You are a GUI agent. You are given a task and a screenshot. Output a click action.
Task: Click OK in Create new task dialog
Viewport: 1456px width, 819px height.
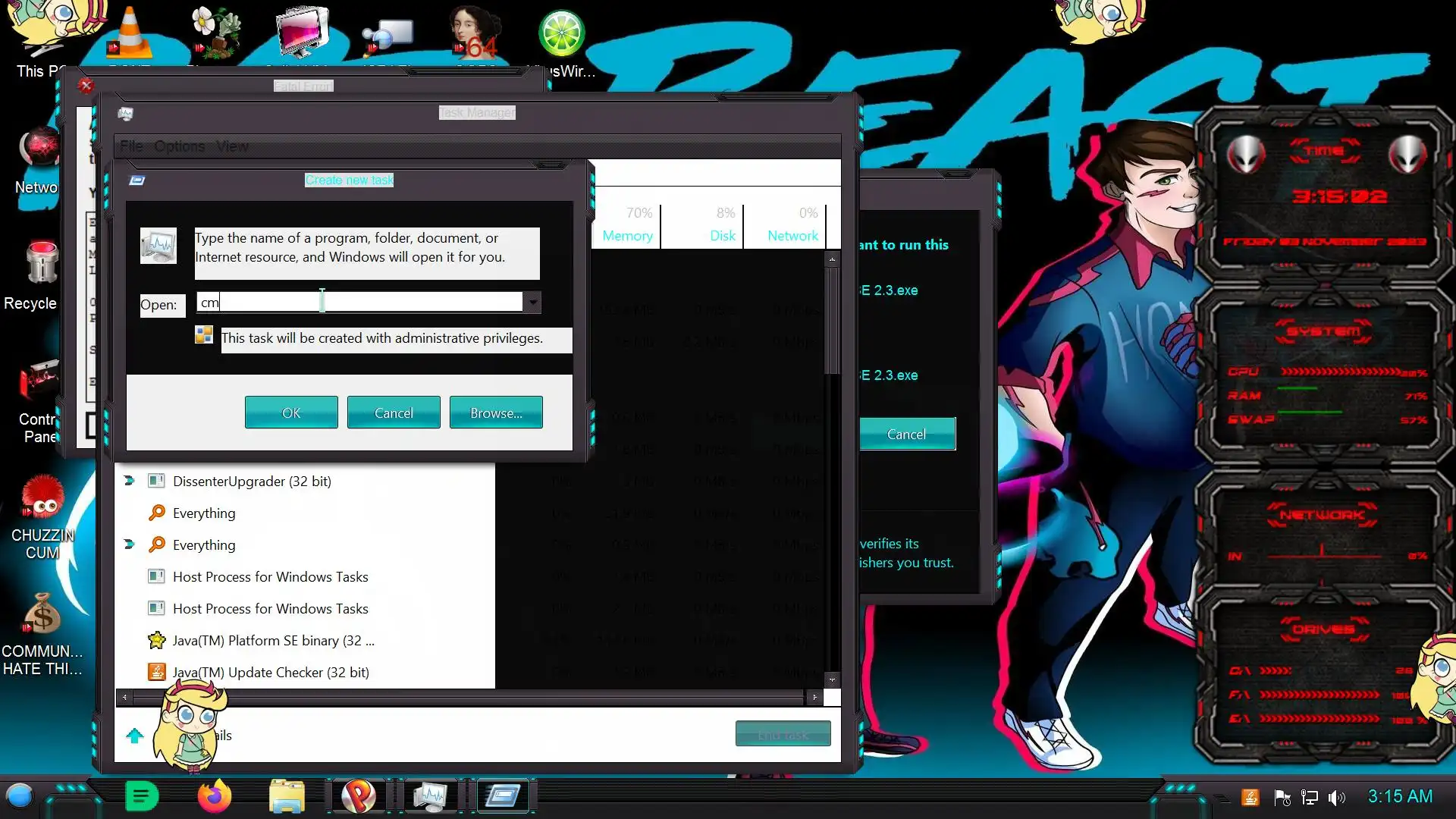pyautogui.click(x=291, y=413)
